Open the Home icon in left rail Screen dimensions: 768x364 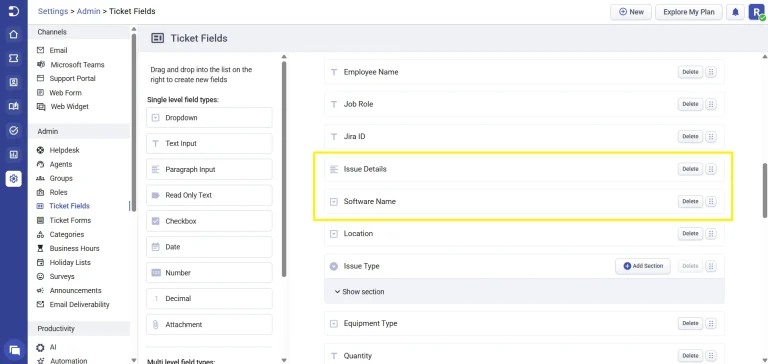click(x=14, y=34)
